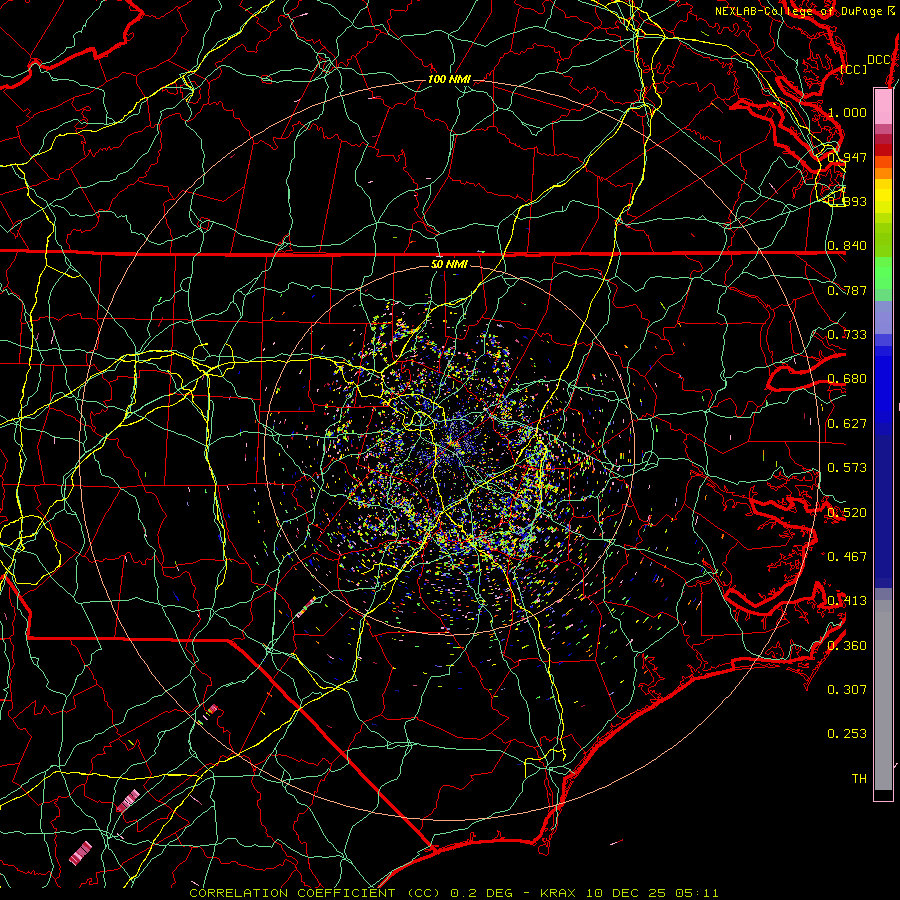Image resolution: width=900 pixels, height=900 pixels.
Task: Click the 50 NMI range ring label
Action: click(449, 264)
